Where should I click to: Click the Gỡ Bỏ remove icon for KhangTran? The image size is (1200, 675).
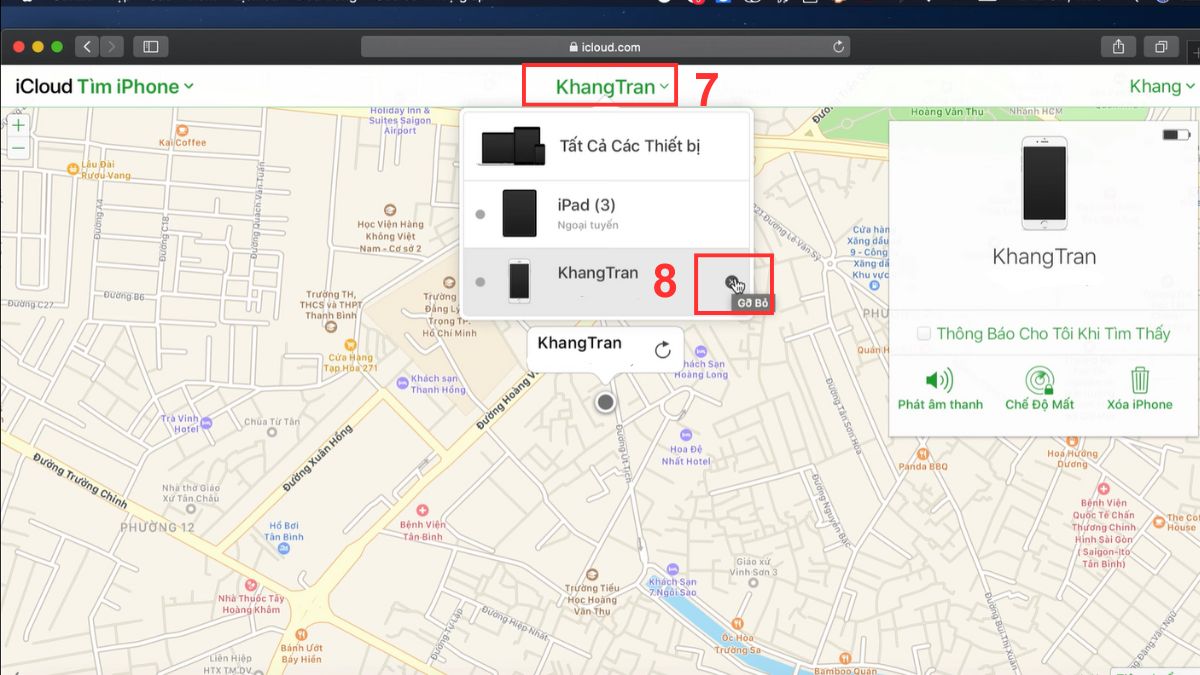pyautogui.click(x=735, y=281)
